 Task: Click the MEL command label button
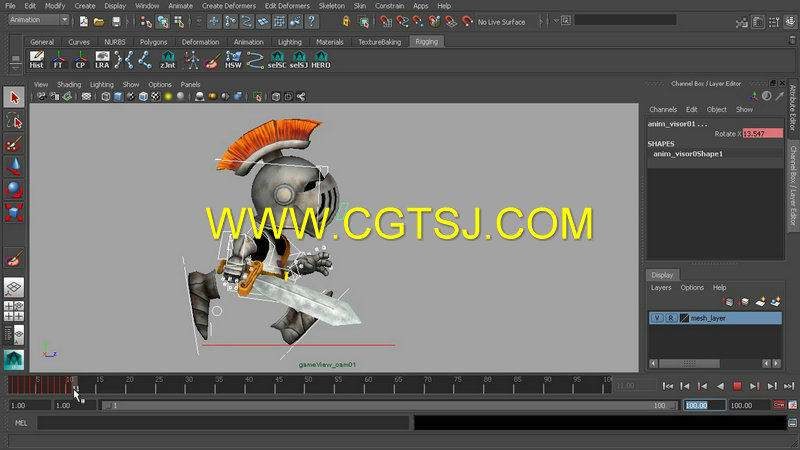point(21,423)
